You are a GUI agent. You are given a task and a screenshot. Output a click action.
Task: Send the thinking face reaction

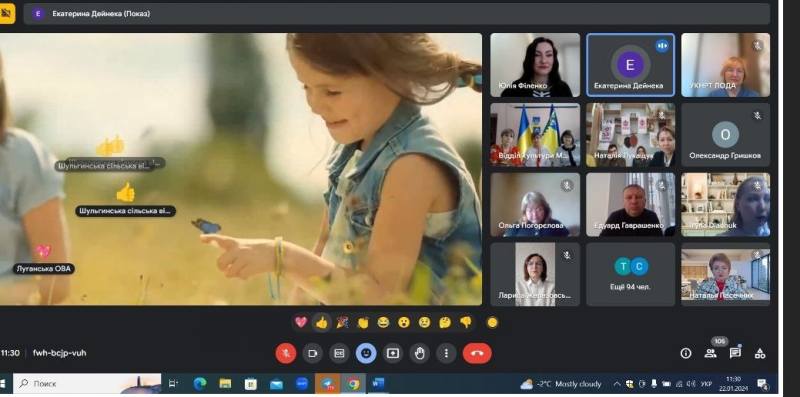[445, 322]
